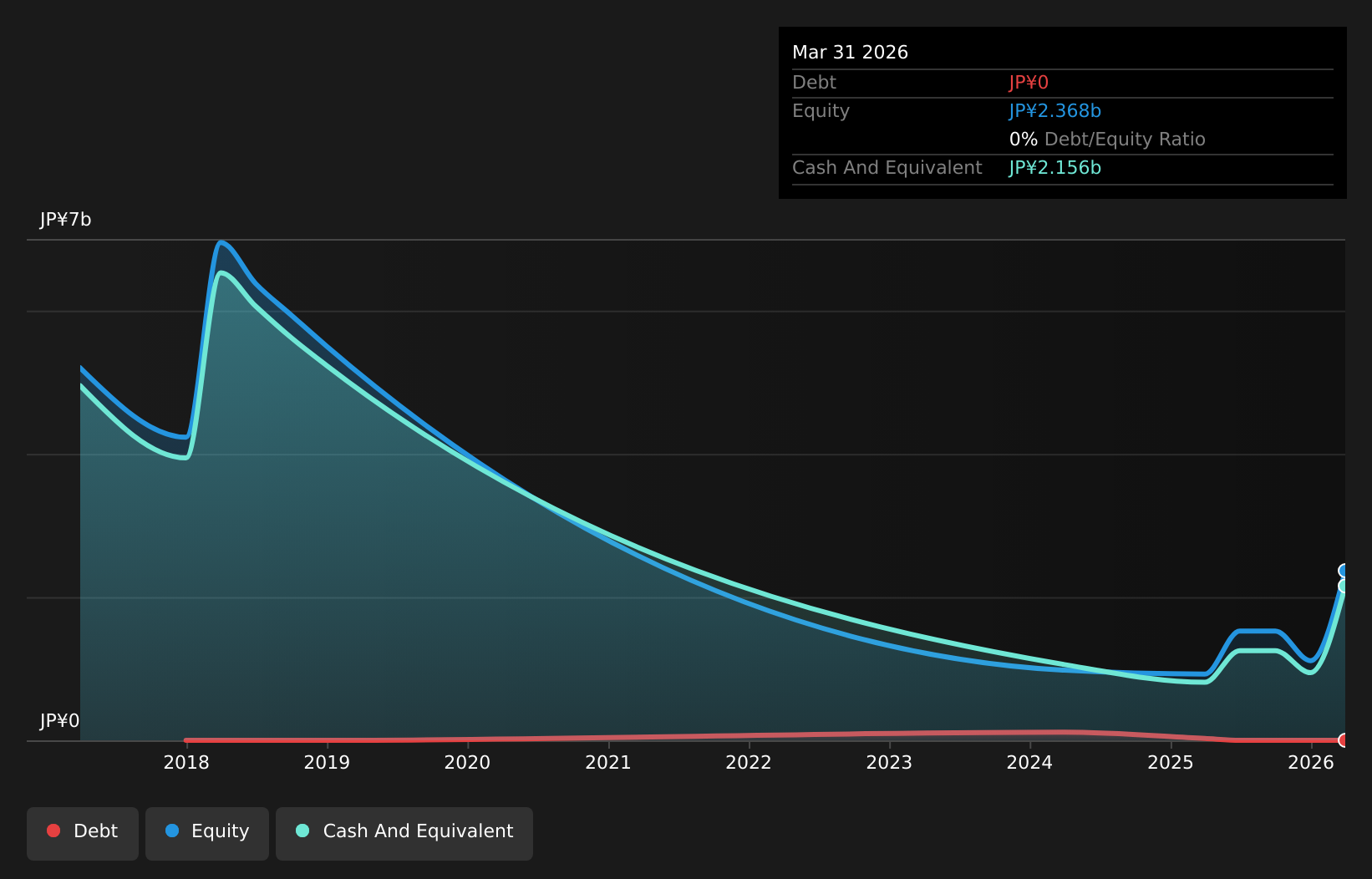1372x879 pixels.
Task: Click the red JP¥0 debt value in tooltip
Action: (1029, 83)
